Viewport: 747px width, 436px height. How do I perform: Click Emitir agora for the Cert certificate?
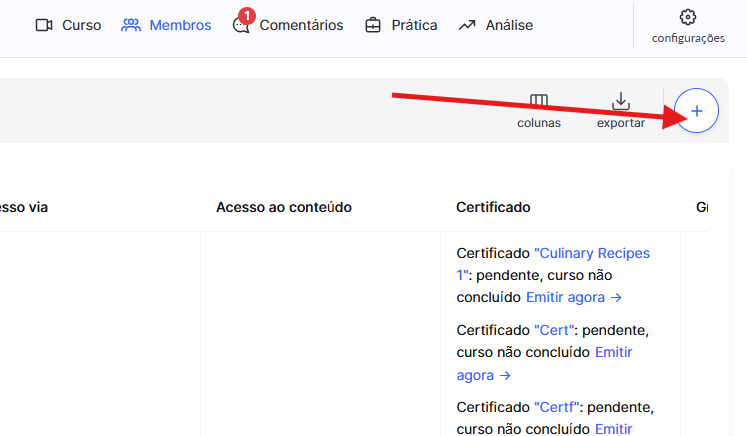613,352
